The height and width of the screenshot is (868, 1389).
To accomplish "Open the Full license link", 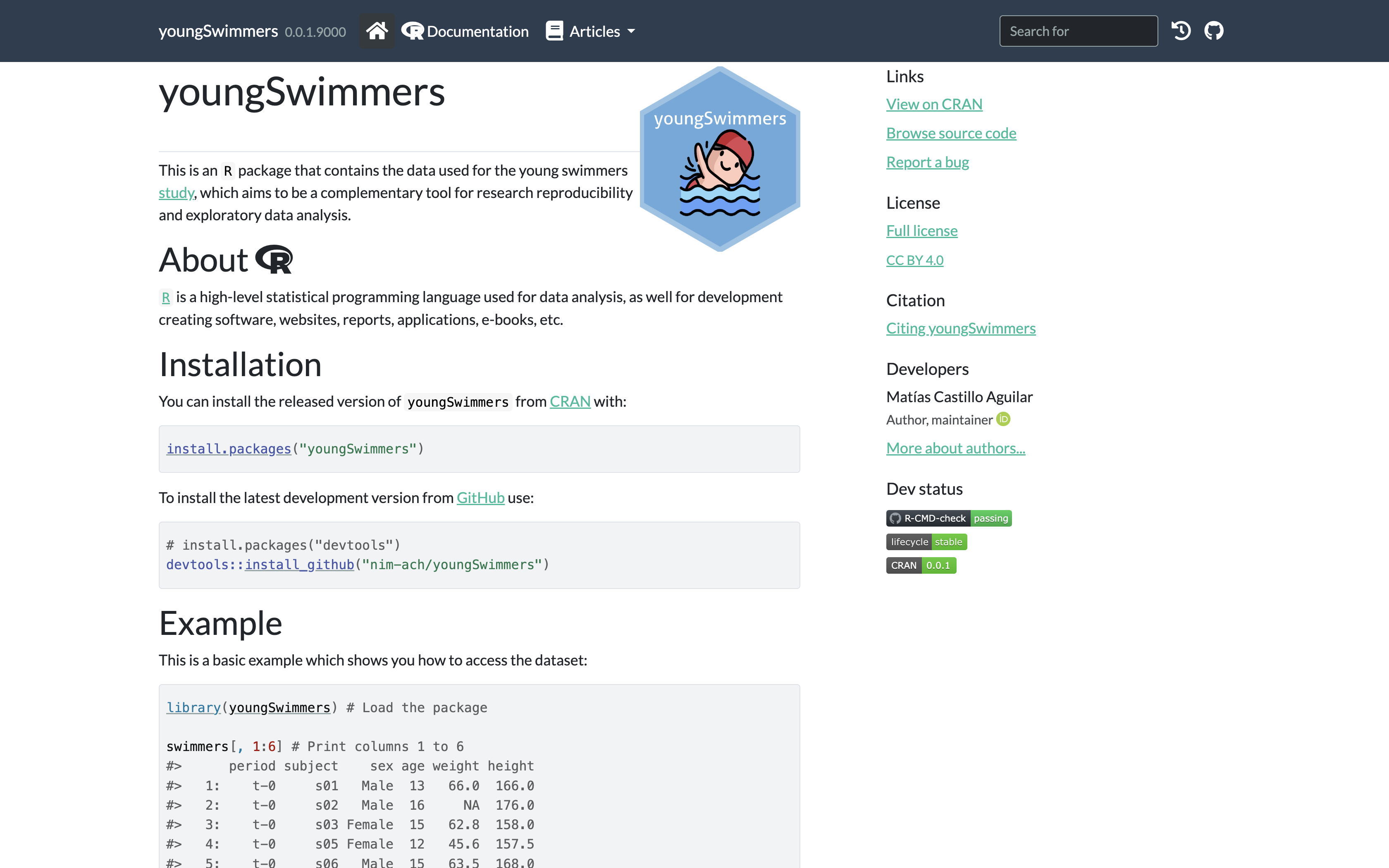I will (x=921, y=231).
